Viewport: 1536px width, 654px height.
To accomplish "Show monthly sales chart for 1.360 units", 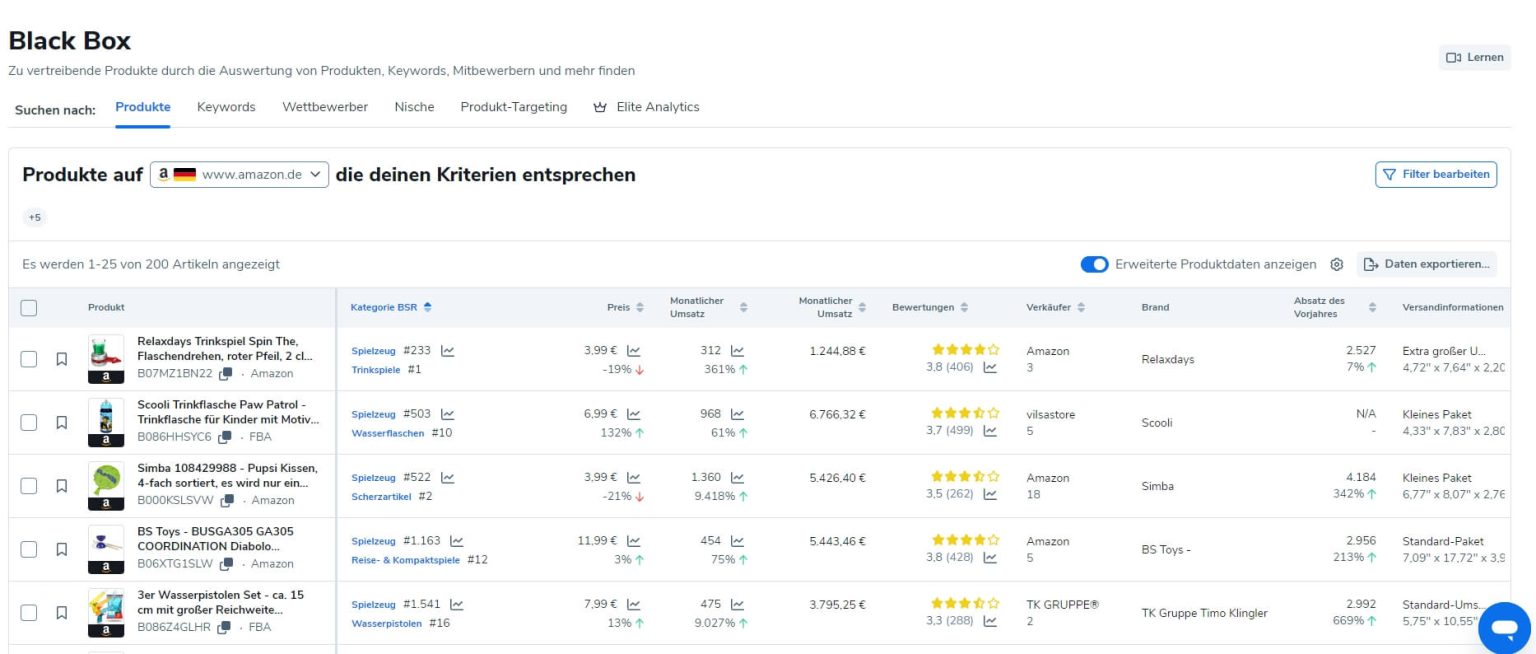I will 737,478.
